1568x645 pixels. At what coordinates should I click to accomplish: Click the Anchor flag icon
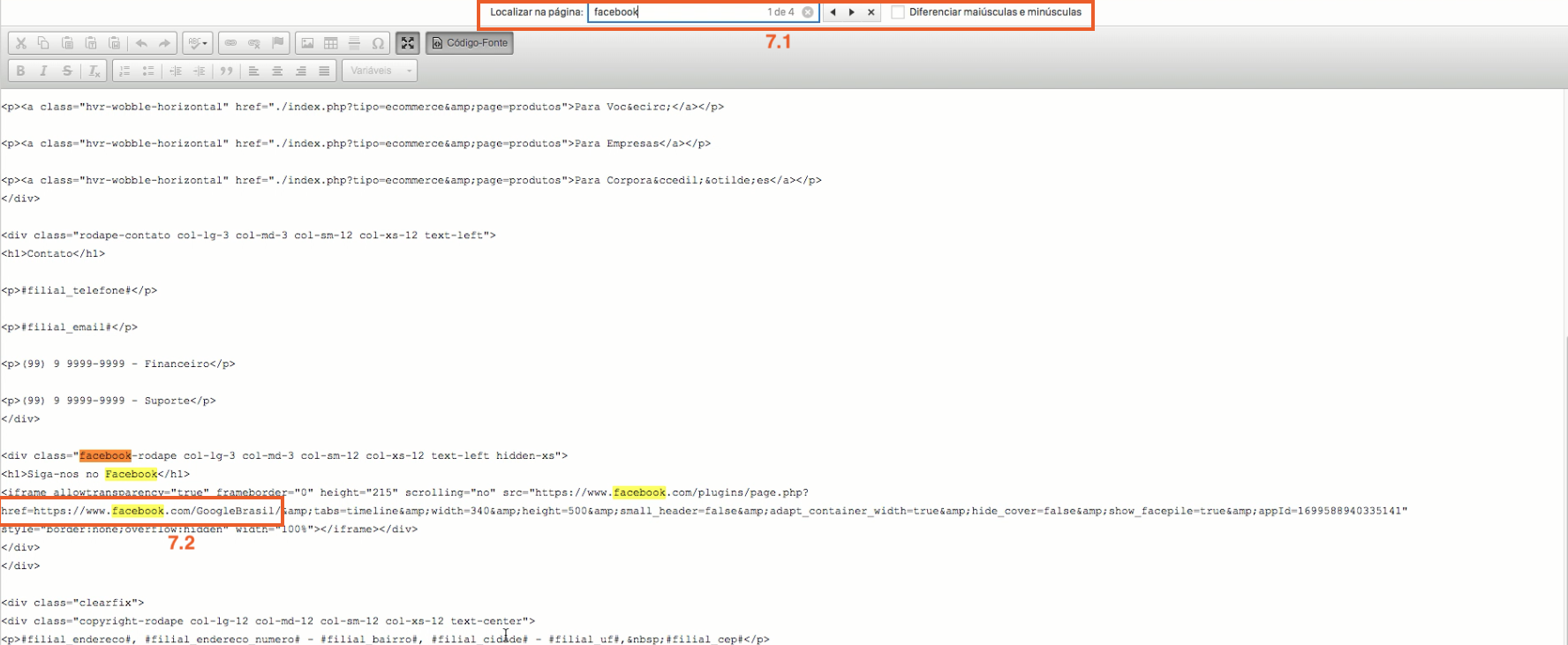pyautogui.click(x=278, y=43)
